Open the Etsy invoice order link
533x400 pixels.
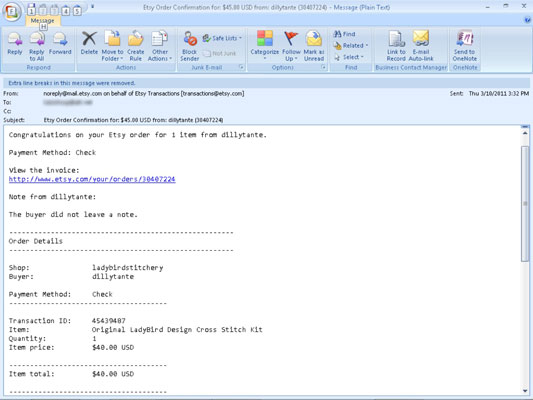click(x=92, y=179)
